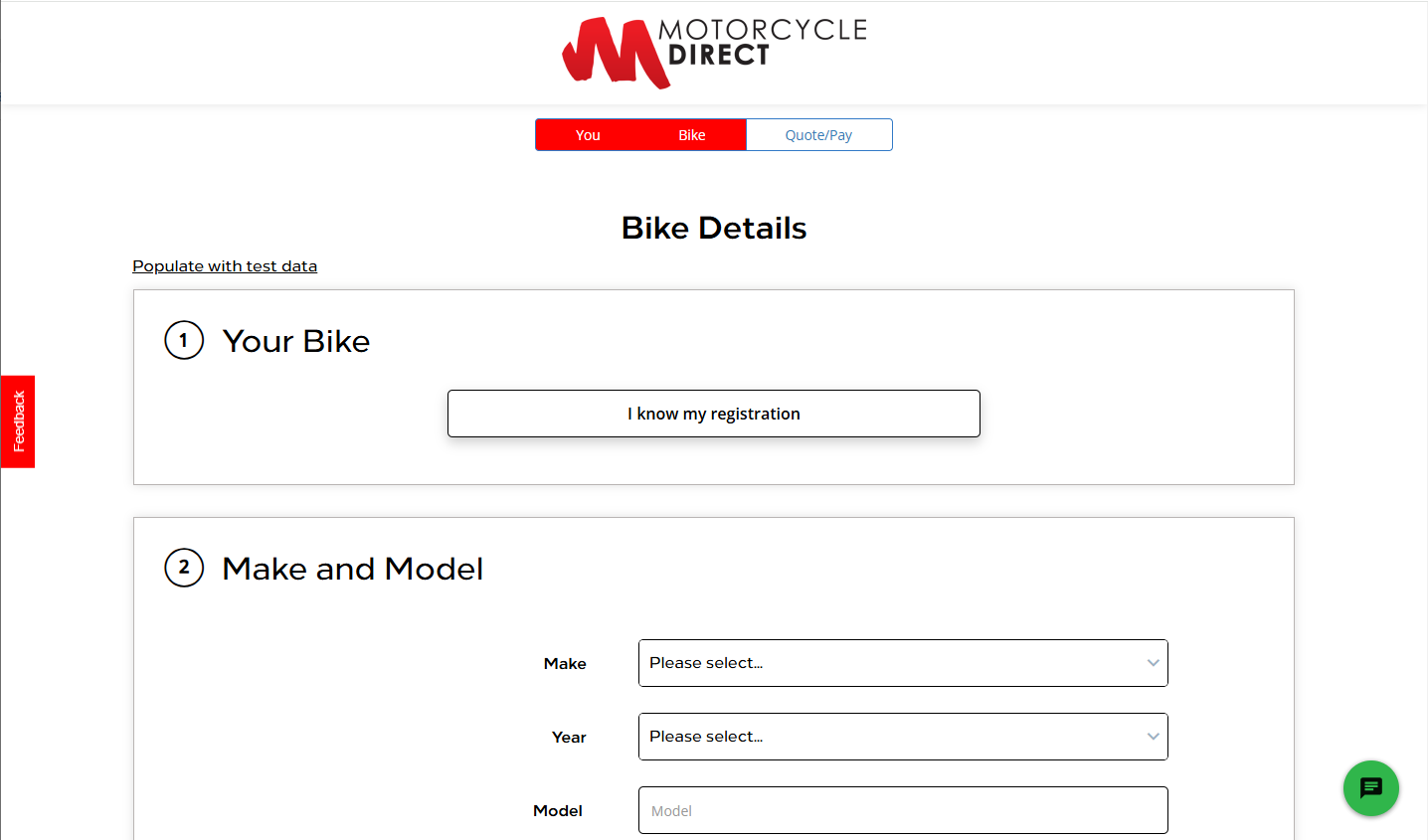Focus the Model input field

coord(902,810)
